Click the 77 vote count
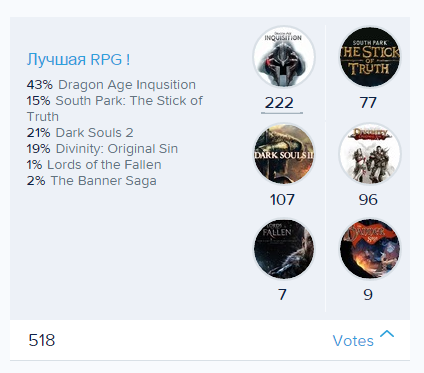The image size is (424, 373). click(x=368, y=103)
